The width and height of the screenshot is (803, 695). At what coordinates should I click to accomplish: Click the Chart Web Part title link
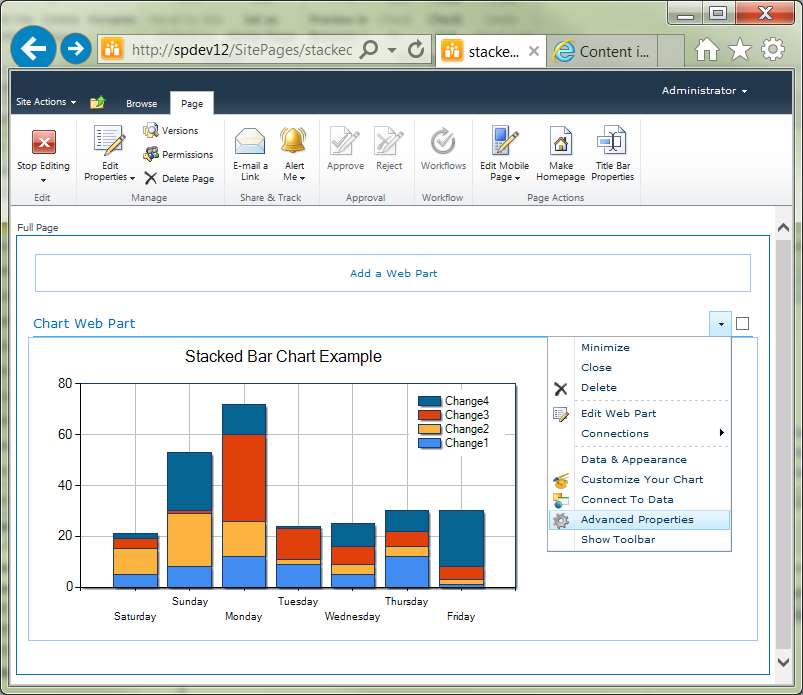(x=84, y=324)
